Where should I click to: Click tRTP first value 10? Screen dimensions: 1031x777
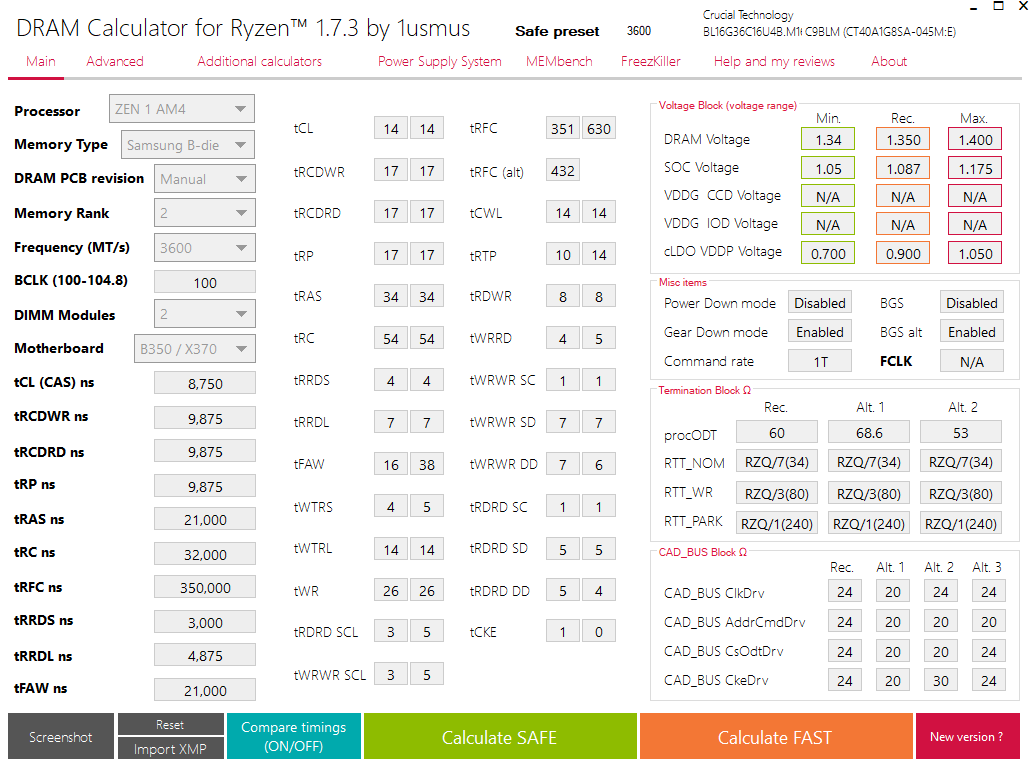(563, 255)
